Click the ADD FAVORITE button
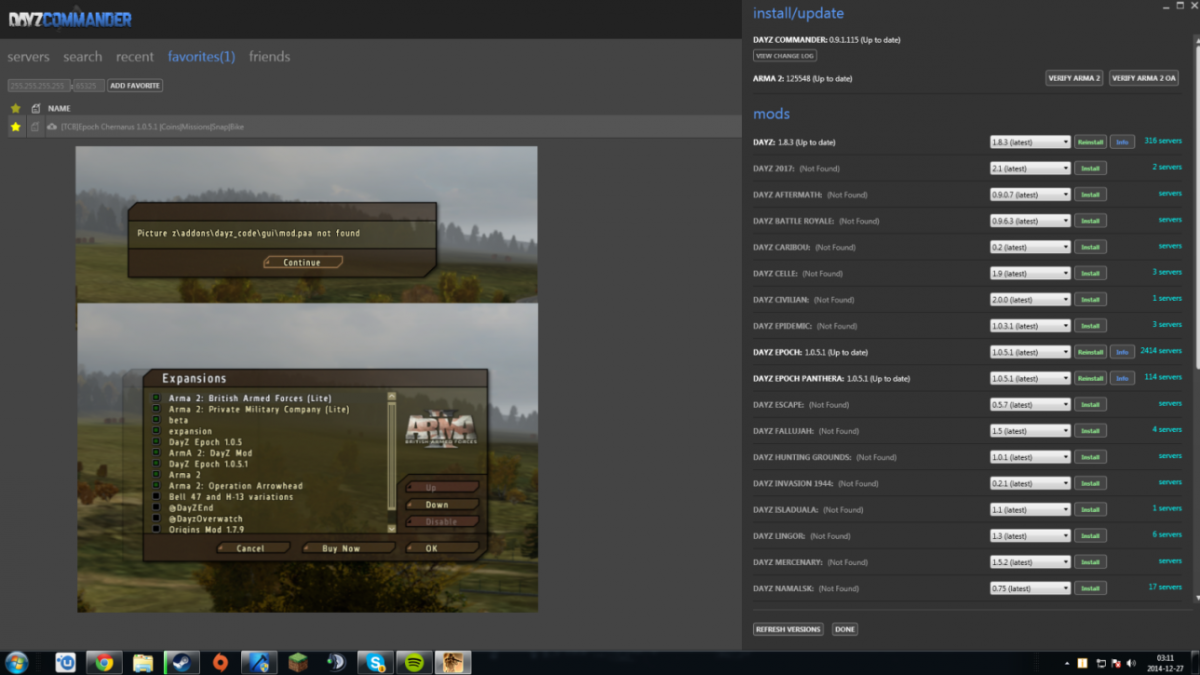Screen dimensions: 1200x675 135,85
